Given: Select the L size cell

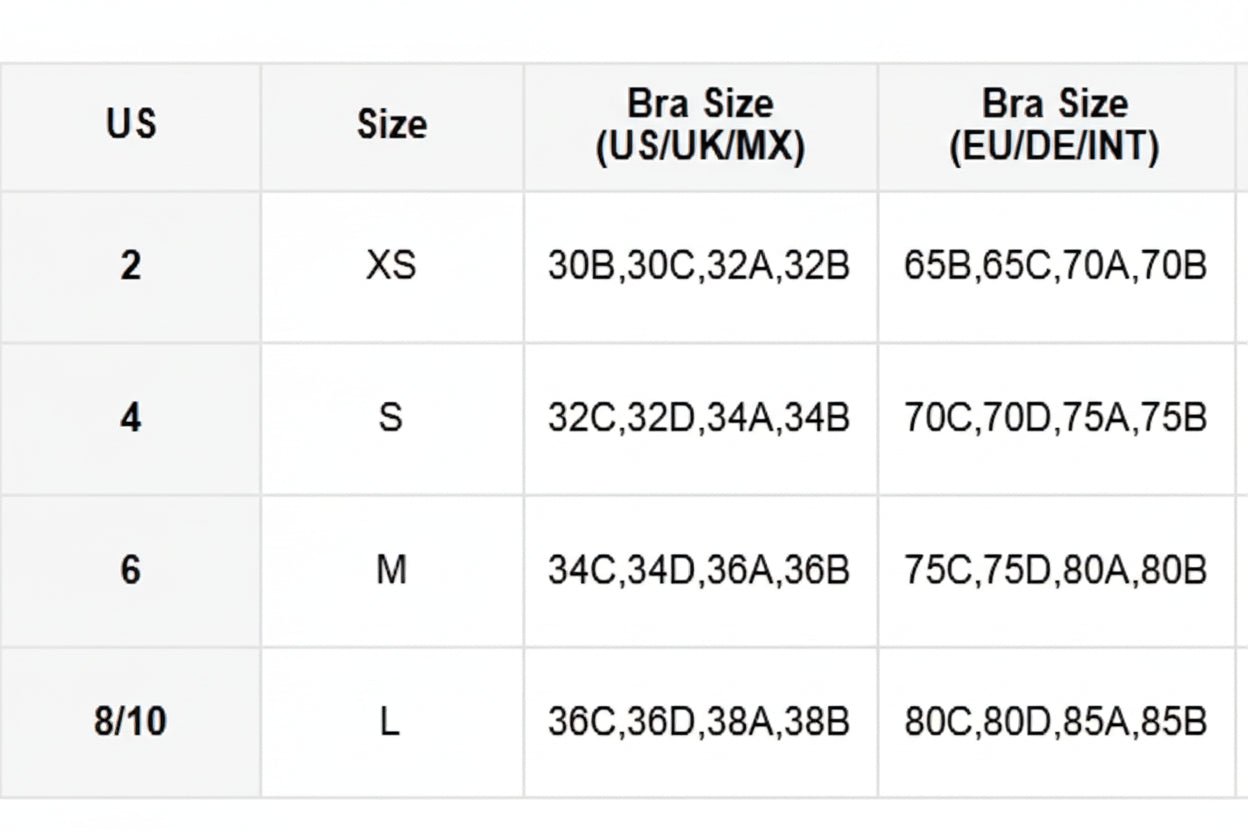Looking at the screenshot, I should [x=391, y=722].
